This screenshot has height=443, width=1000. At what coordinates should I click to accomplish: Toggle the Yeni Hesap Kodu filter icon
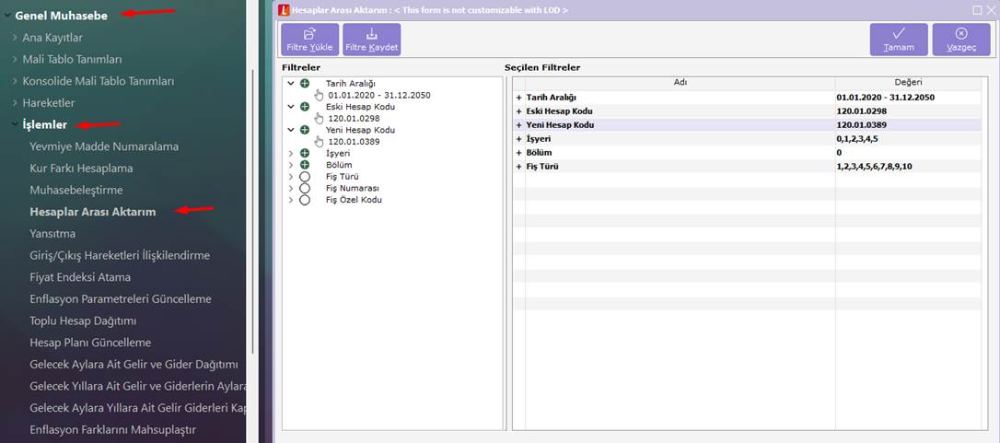tap(305, 129)
